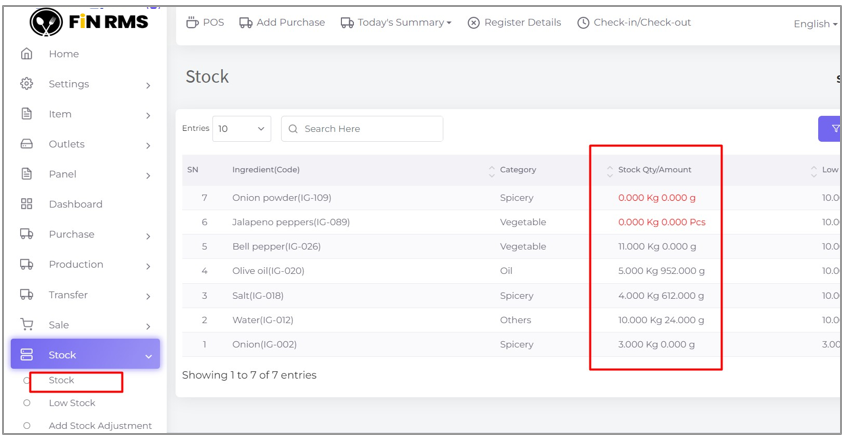
Task: Open the English language dropdown
Action: [x=815, y=24]
